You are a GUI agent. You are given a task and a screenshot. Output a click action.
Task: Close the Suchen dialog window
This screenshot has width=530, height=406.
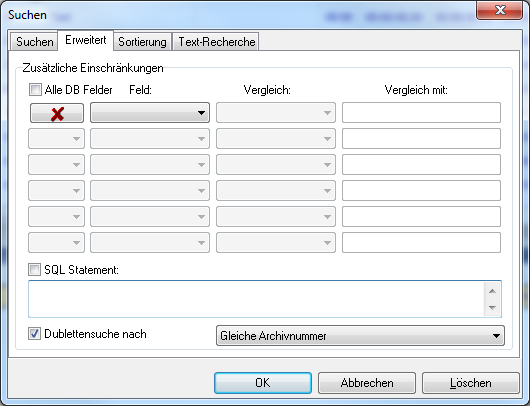(x=500, y=10)
